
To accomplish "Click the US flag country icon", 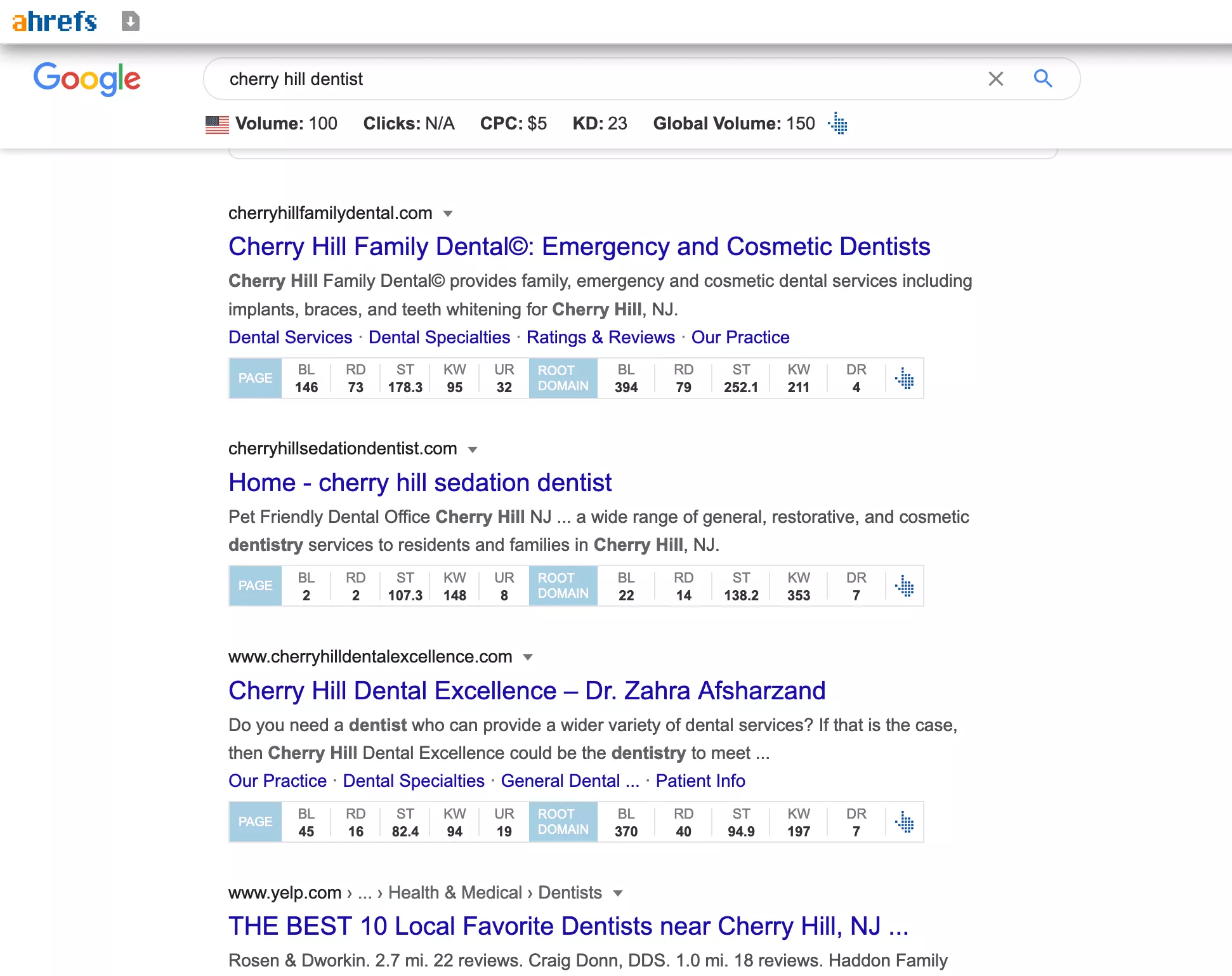I will [x=216, y=124].
